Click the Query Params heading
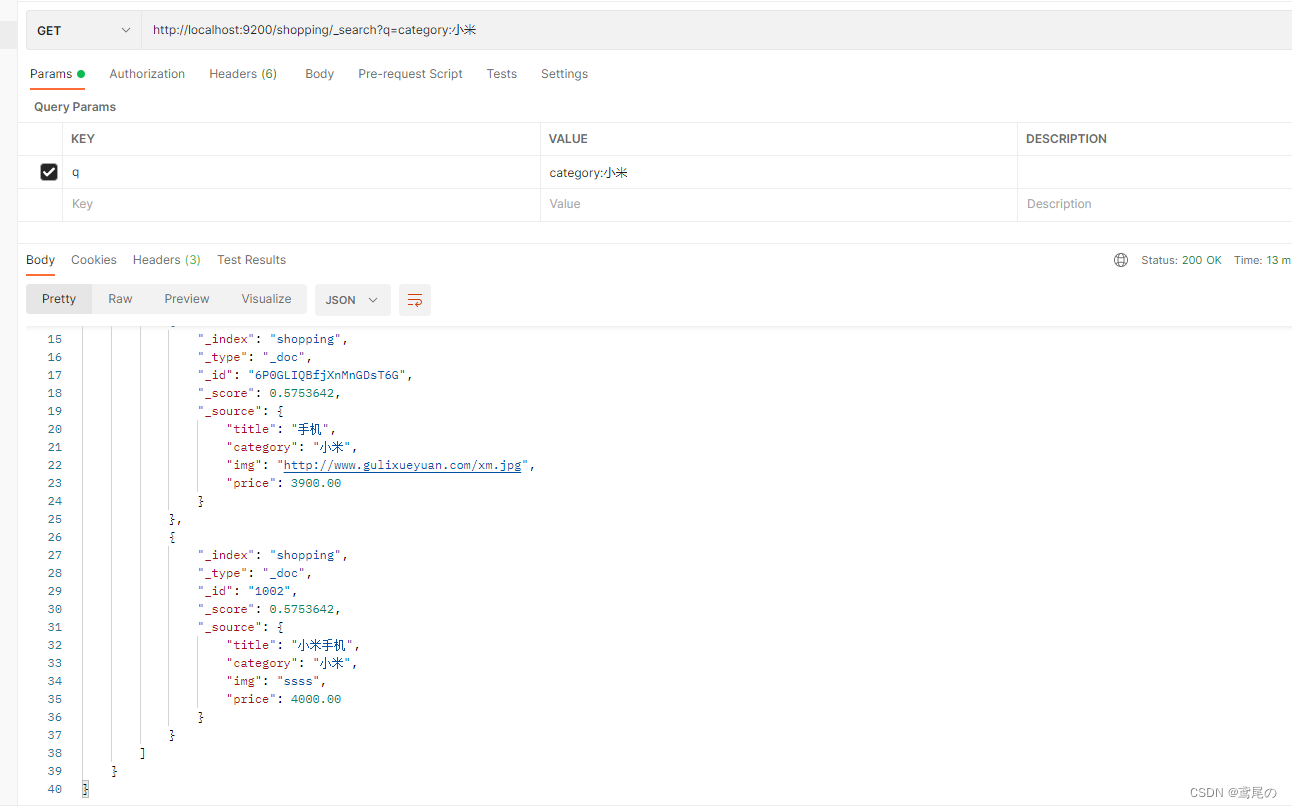 pyautogui.click(x=75, y=107)
